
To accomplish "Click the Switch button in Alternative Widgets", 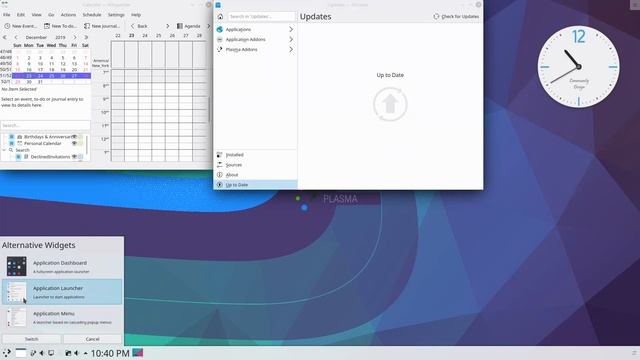I will click(31, 339).
